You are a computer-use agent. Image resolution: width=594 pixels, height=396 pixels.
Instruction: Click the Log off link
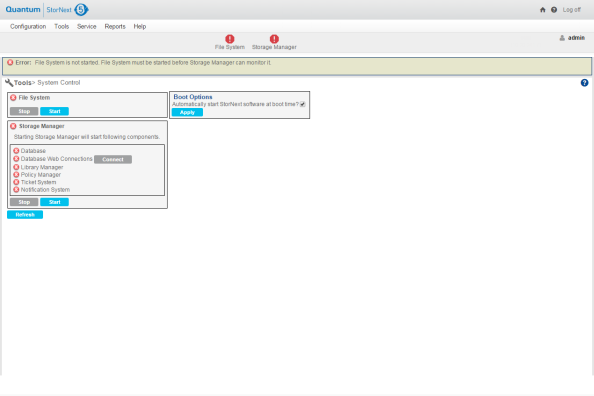[571, 10]
